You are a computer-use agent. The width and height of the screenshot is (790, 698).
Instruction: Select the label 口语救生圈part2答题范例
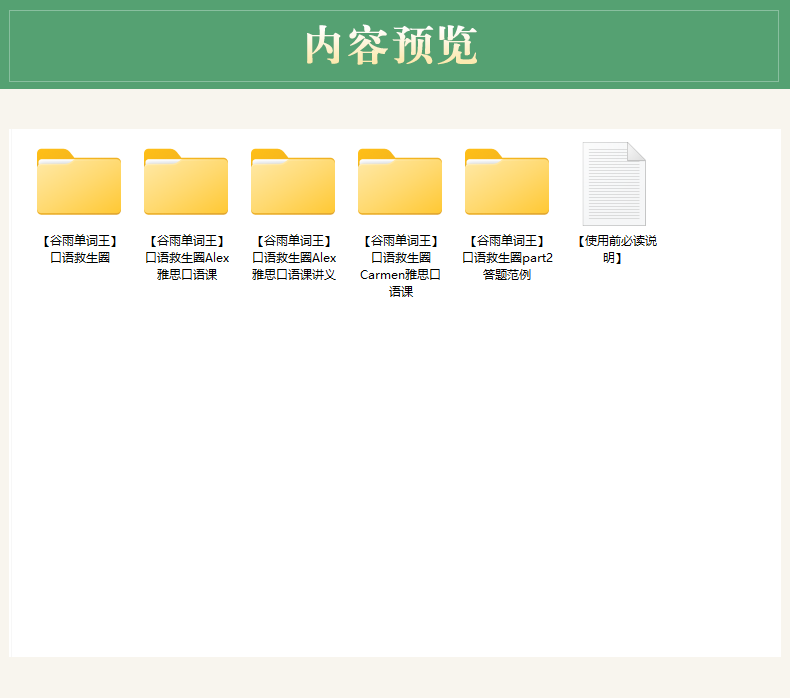[507, 258]
